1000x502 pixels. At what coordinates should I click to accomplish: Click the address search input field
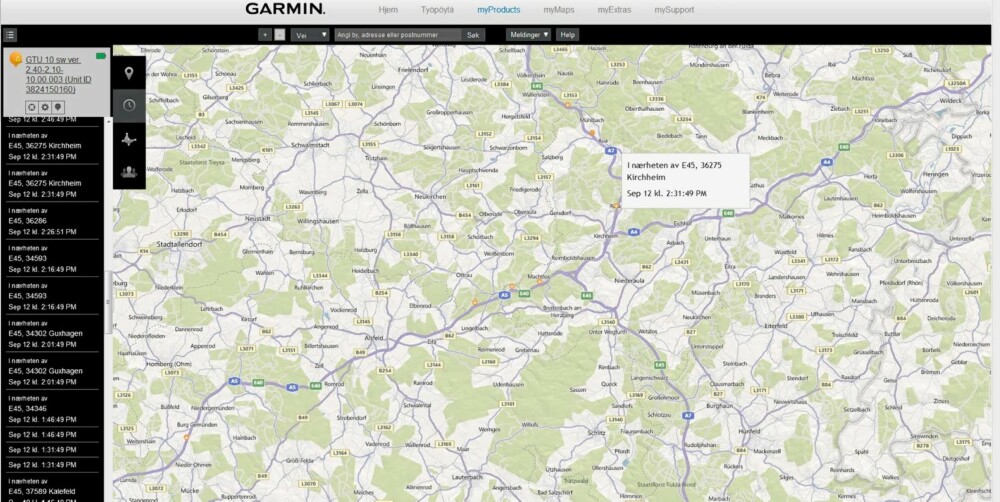(x=398, y=35)
